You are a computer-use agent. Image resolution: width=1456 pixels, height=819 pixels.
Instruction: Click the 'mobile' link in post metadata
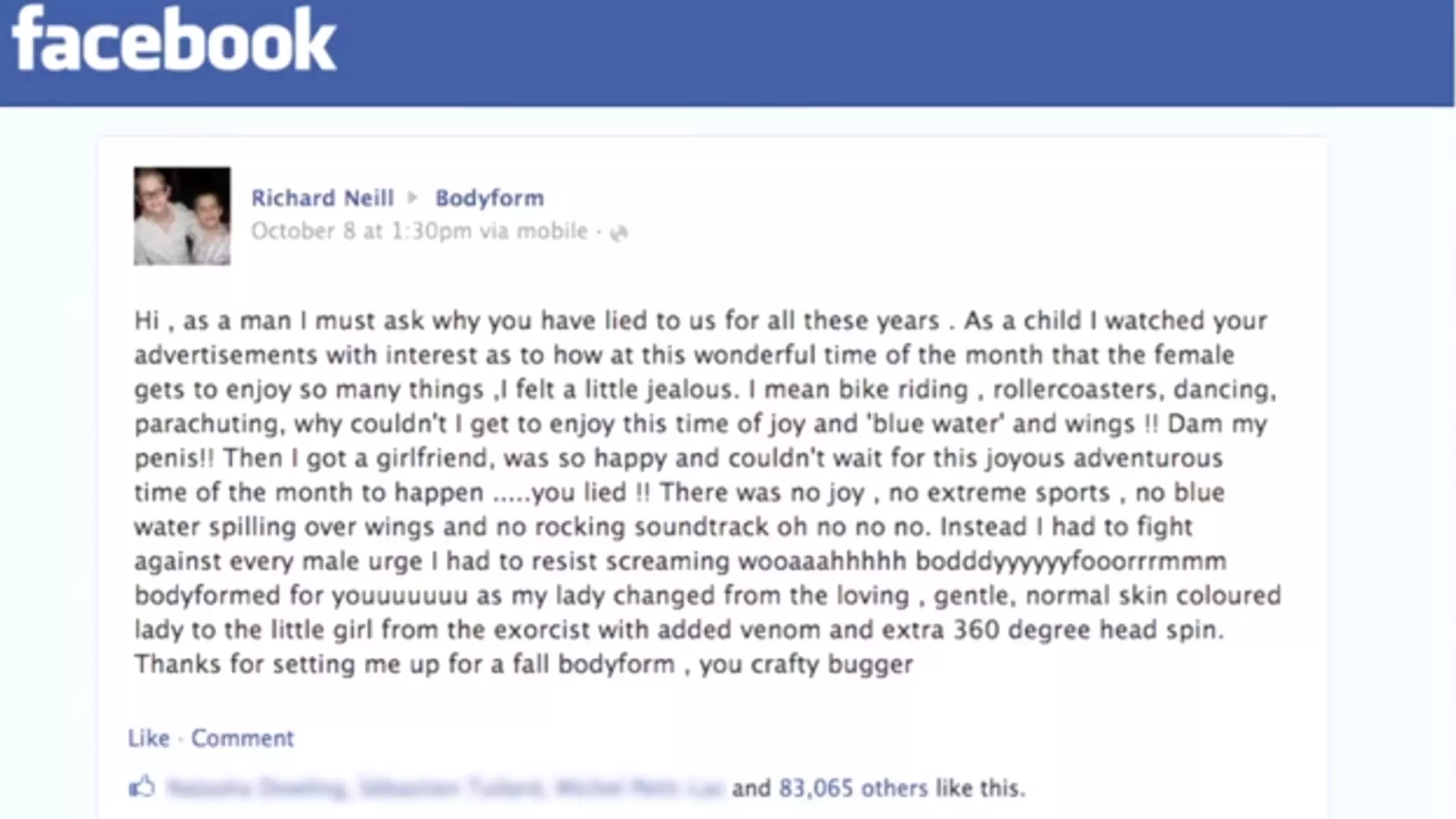[x=552, y=232]
